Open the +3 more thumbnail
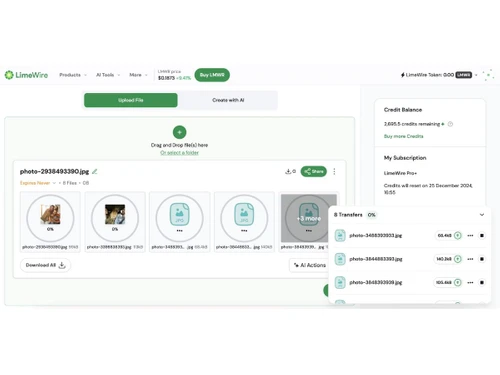Screen dimensions: 500x375 pyautogui.click(x=309, y=218)
